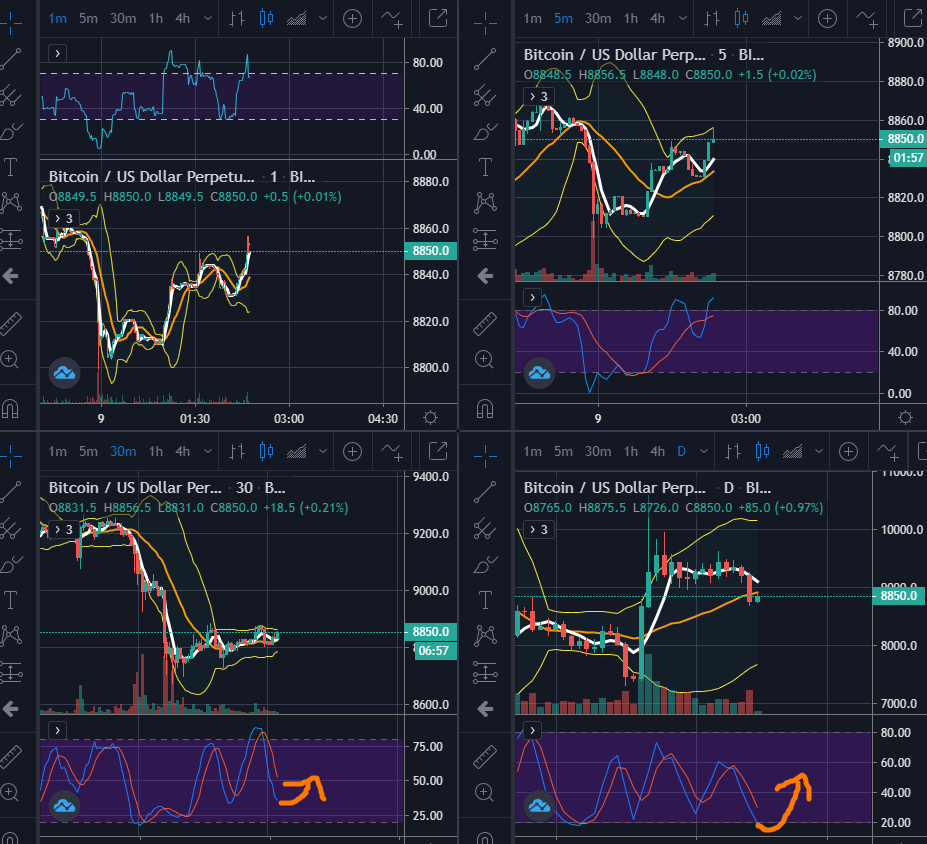Select the ruler tool in 5-minute chart sidebar

pos(485,324)
